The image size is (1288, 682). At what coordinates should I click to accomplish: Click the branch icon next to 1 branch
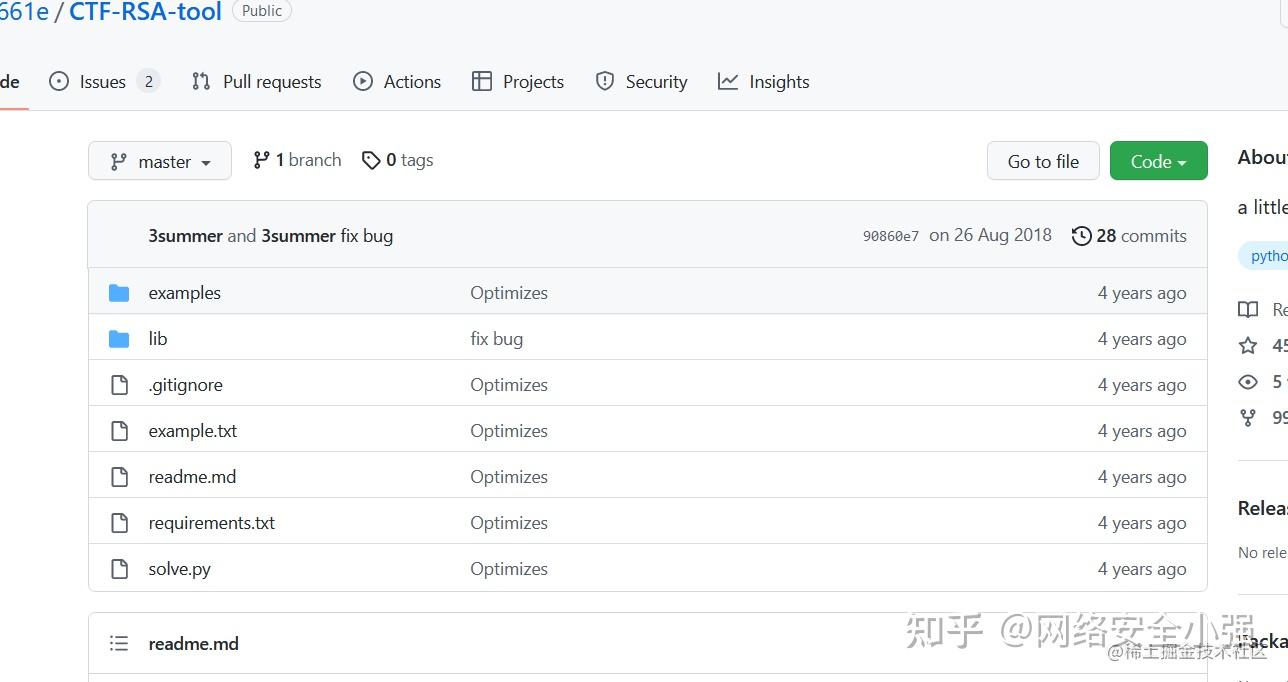[262, 159]
